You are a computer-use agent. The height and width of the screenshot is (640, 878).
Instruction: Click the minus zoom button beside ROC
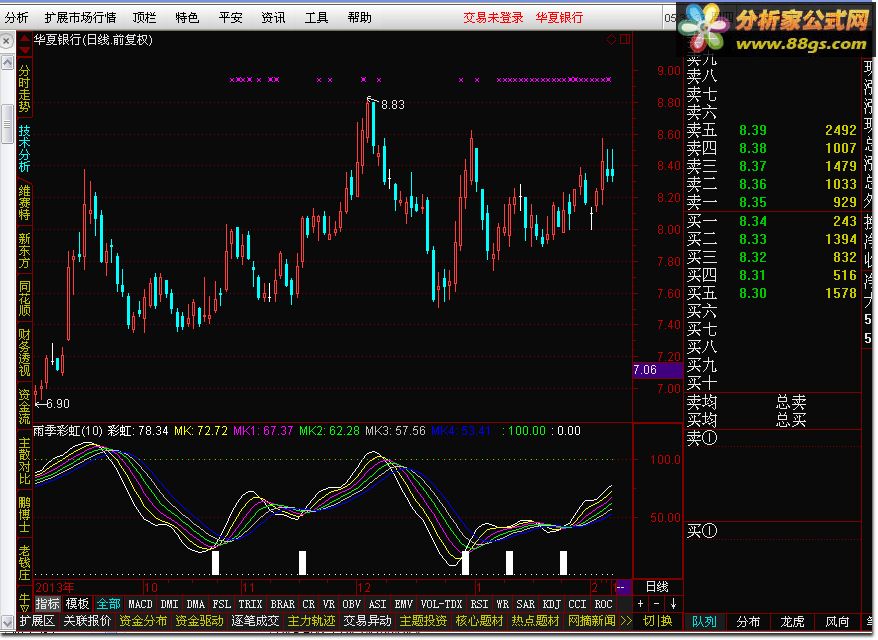657,604
